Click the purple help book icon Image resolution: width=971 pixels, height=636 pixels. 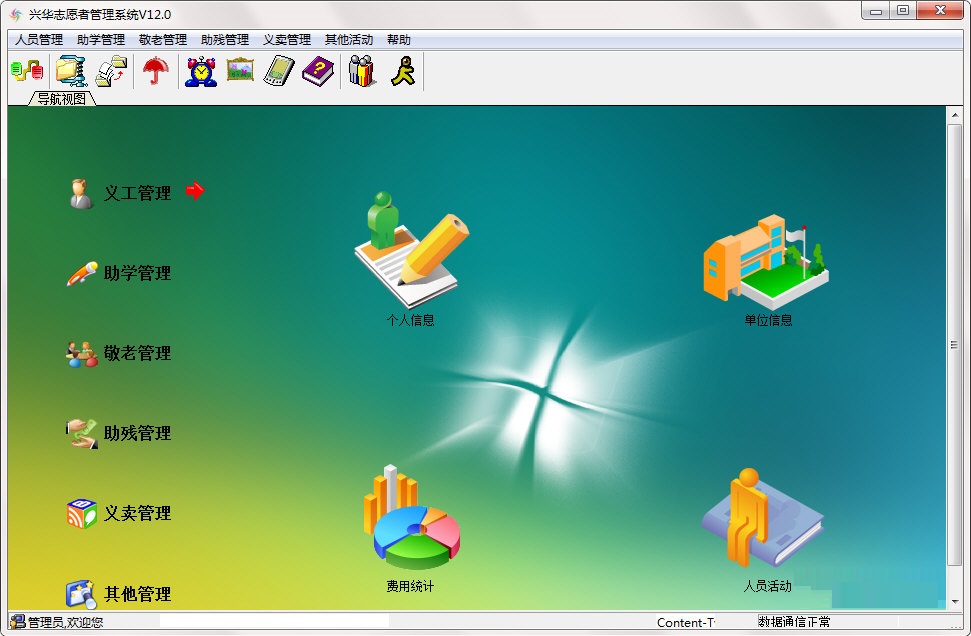pos(318,71)
